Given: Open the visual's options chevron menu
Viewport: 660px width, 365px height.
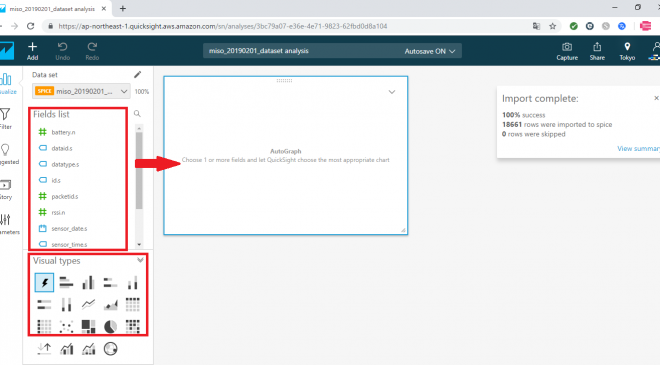Looking at the screenshot, I should pyautogui.click(x=391, y=92).
